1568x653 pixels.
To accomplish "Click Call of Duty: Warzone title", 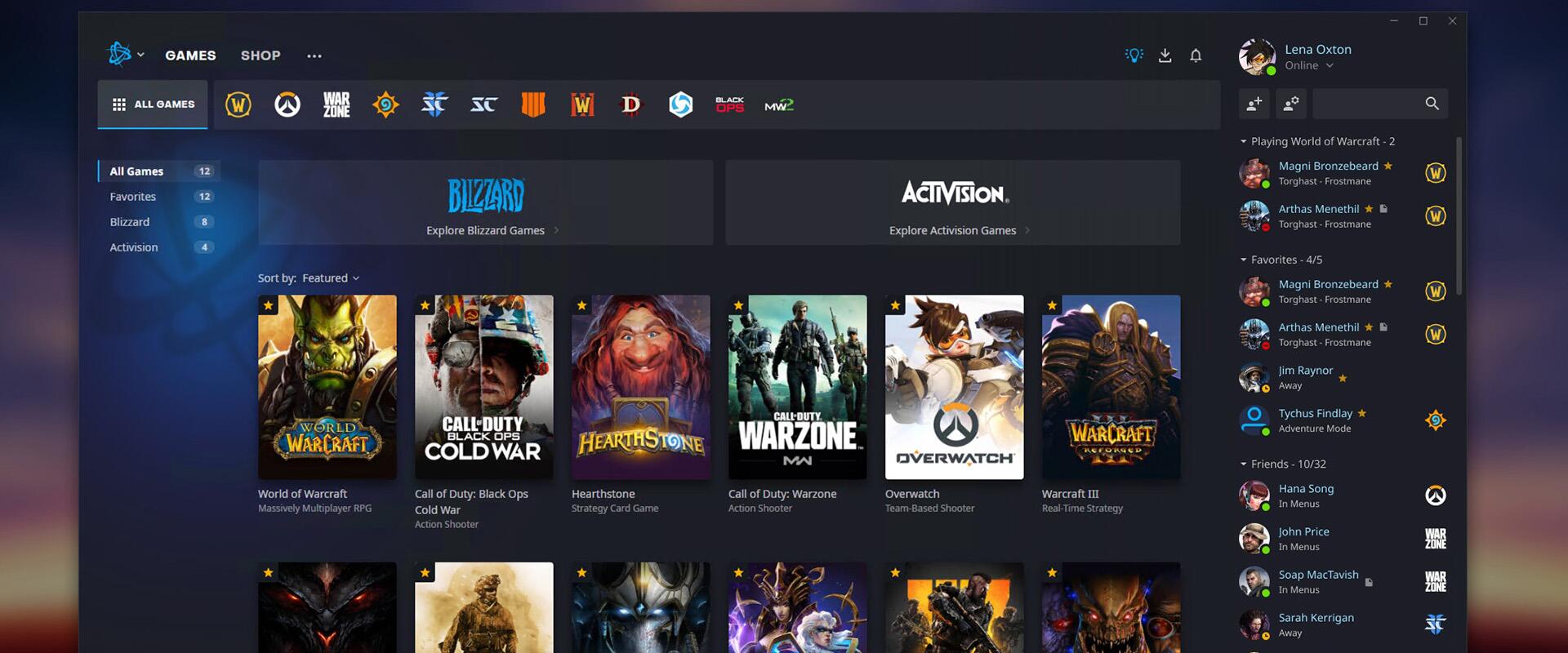I will [x=782, y=494].
